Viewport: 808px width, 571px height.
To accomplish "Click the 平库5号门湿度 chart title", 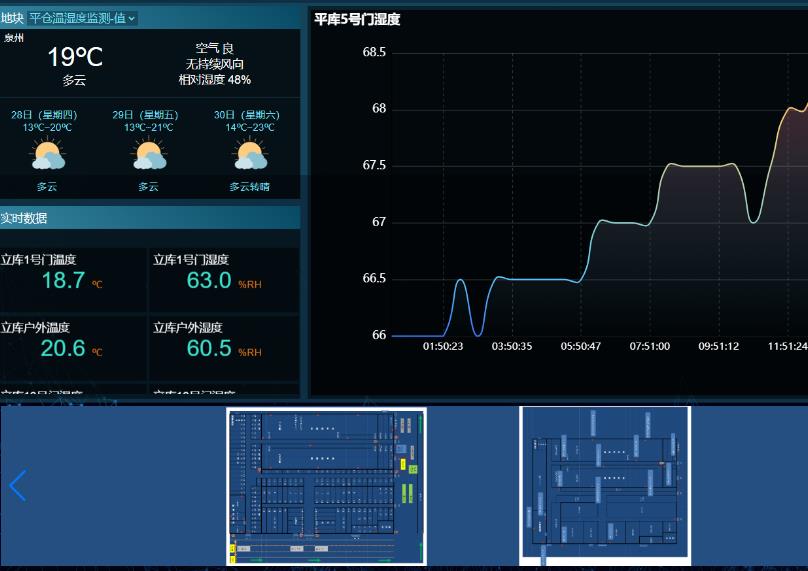I will point(357,19).
